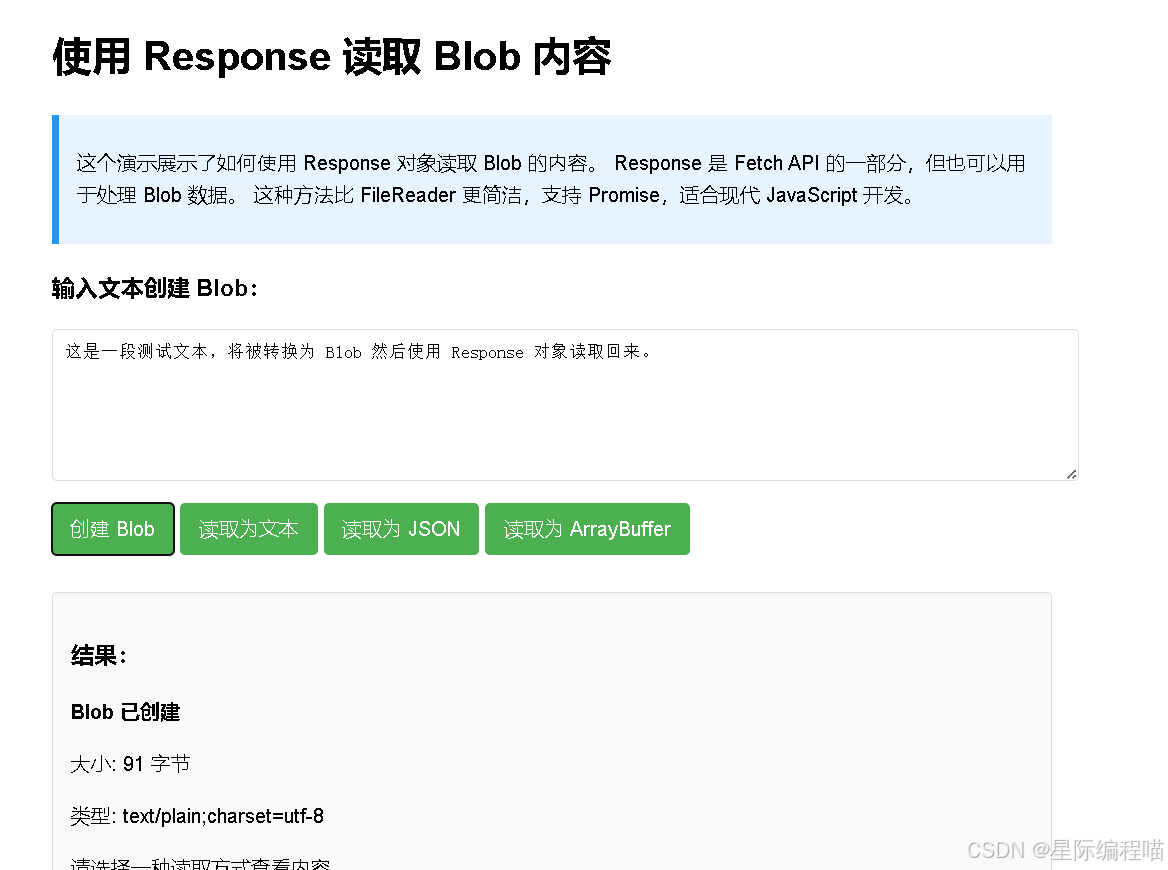1168x870 pixels.
Task: Click the 创建 Blob button
Action: click(112, 528)
